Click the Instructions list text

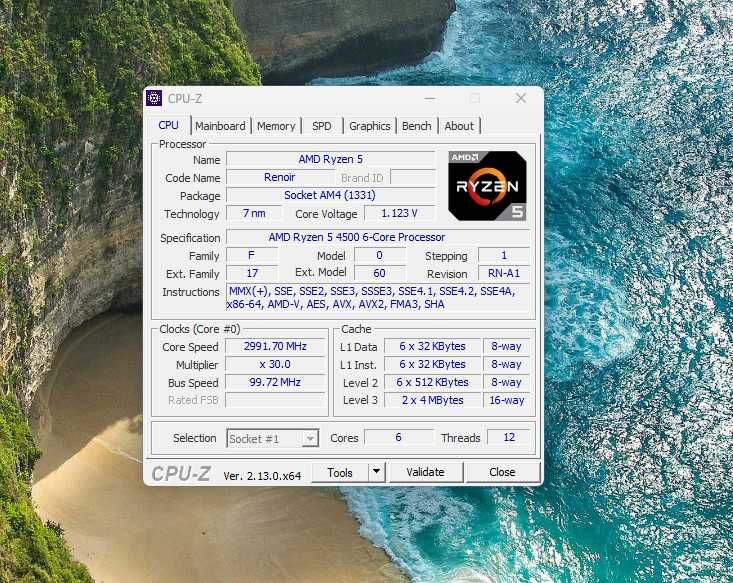coord(378,298)
